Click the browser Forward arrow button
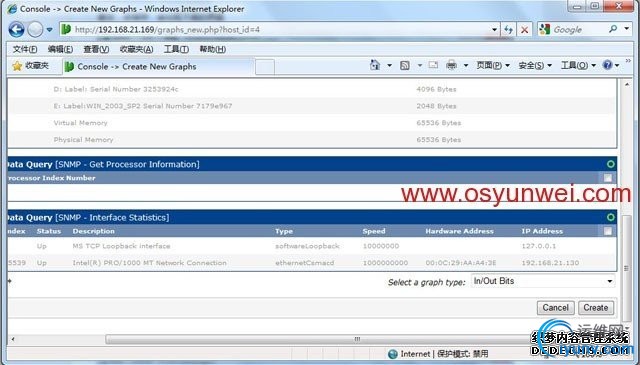640x365 pixels. click(x=35, y=29)
